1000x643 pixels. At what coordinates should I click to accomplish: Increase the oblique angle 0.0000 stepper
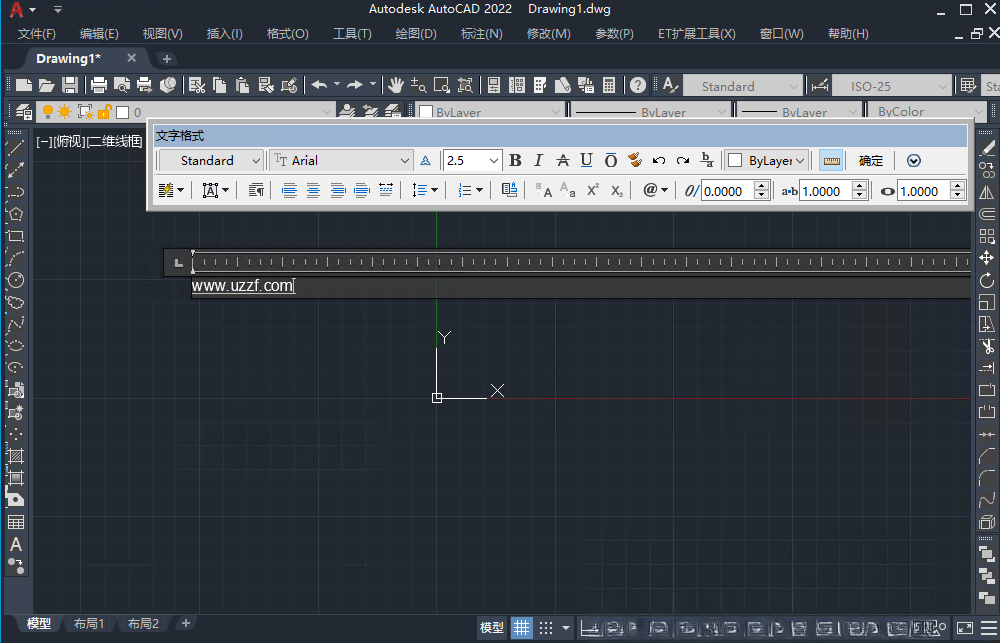(761, 186)
